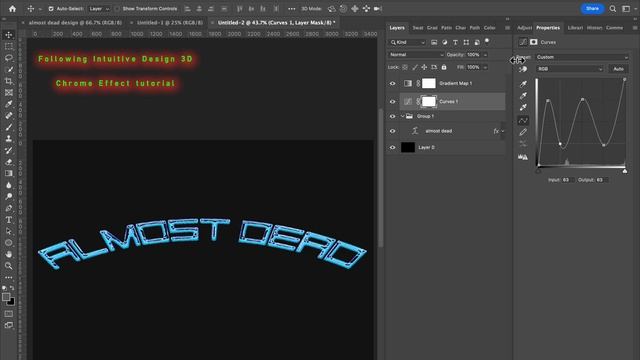Open the Curves Preset Custom dropdown

(x=582, y=57)
